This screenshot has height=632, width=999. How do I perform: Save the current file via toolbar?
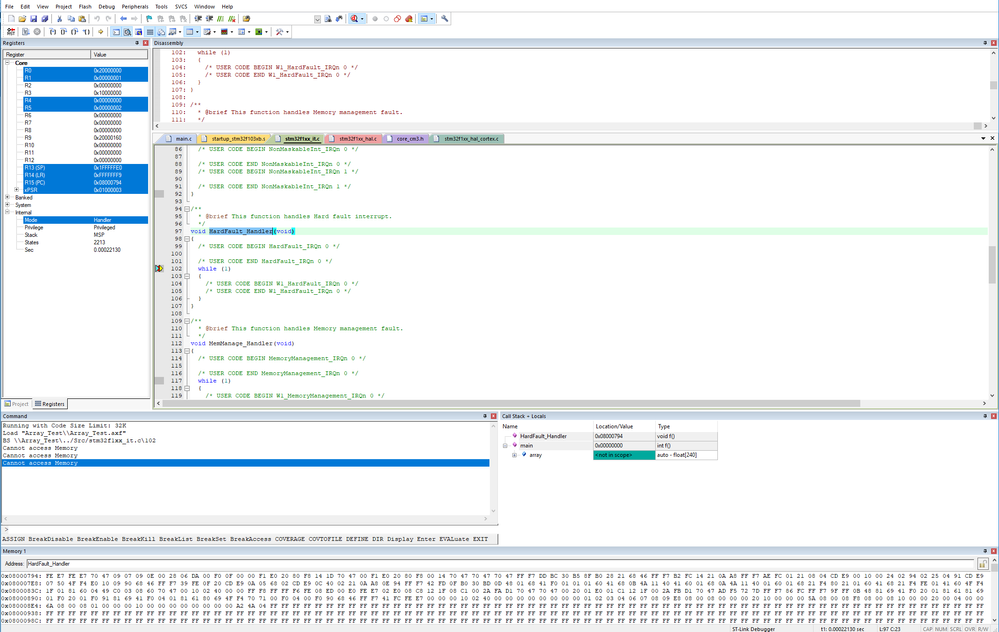(34, 18)
